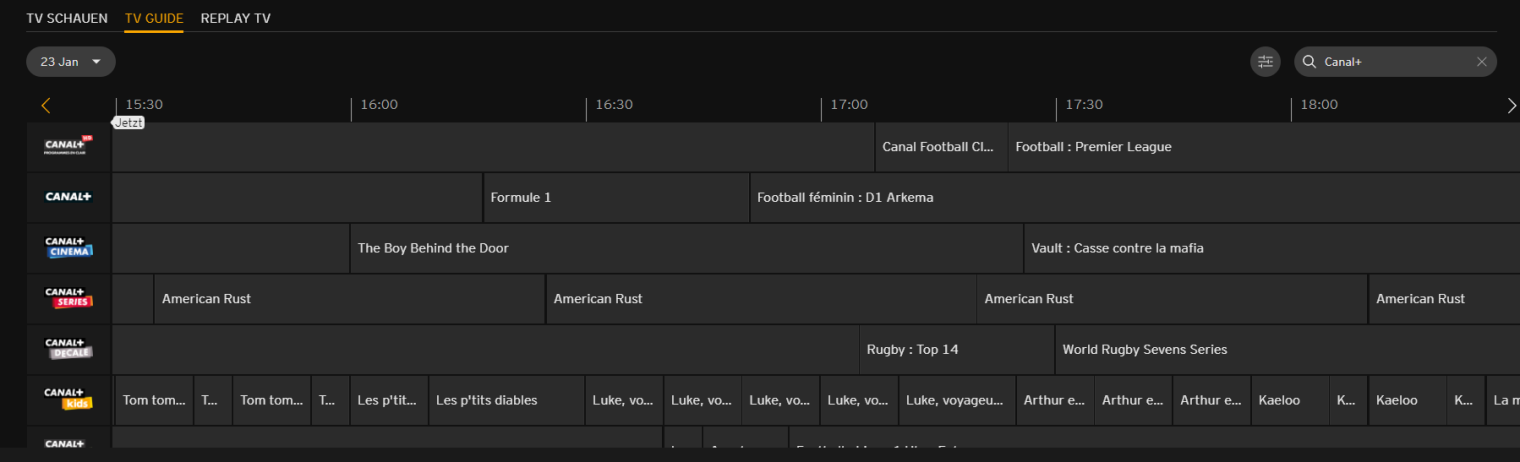
Task: Open the TV GUIDE tab
Action: [x=154, y=18]
